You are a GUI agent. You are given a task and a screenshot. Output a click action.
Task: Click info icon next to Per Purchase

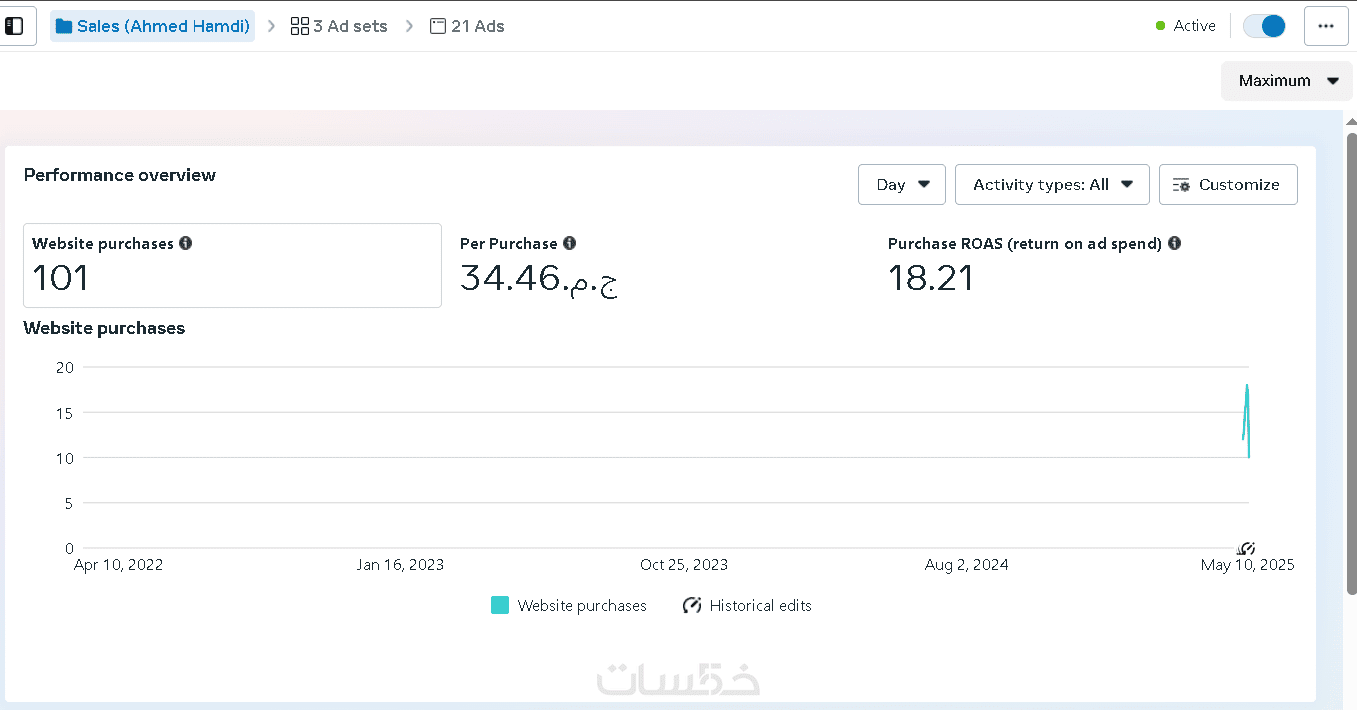coord(569,243)
